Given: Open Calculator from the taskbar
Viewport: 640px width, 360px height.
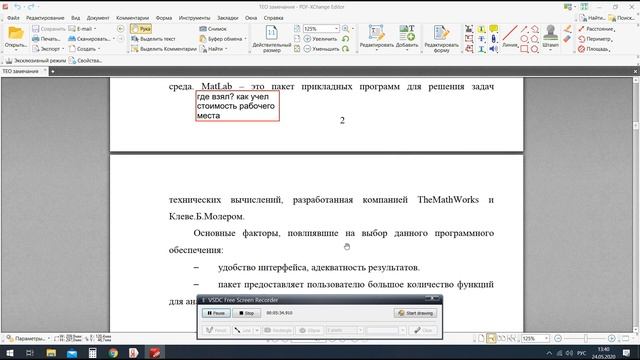Looking at the screenshot, I should tap(93, 353).
